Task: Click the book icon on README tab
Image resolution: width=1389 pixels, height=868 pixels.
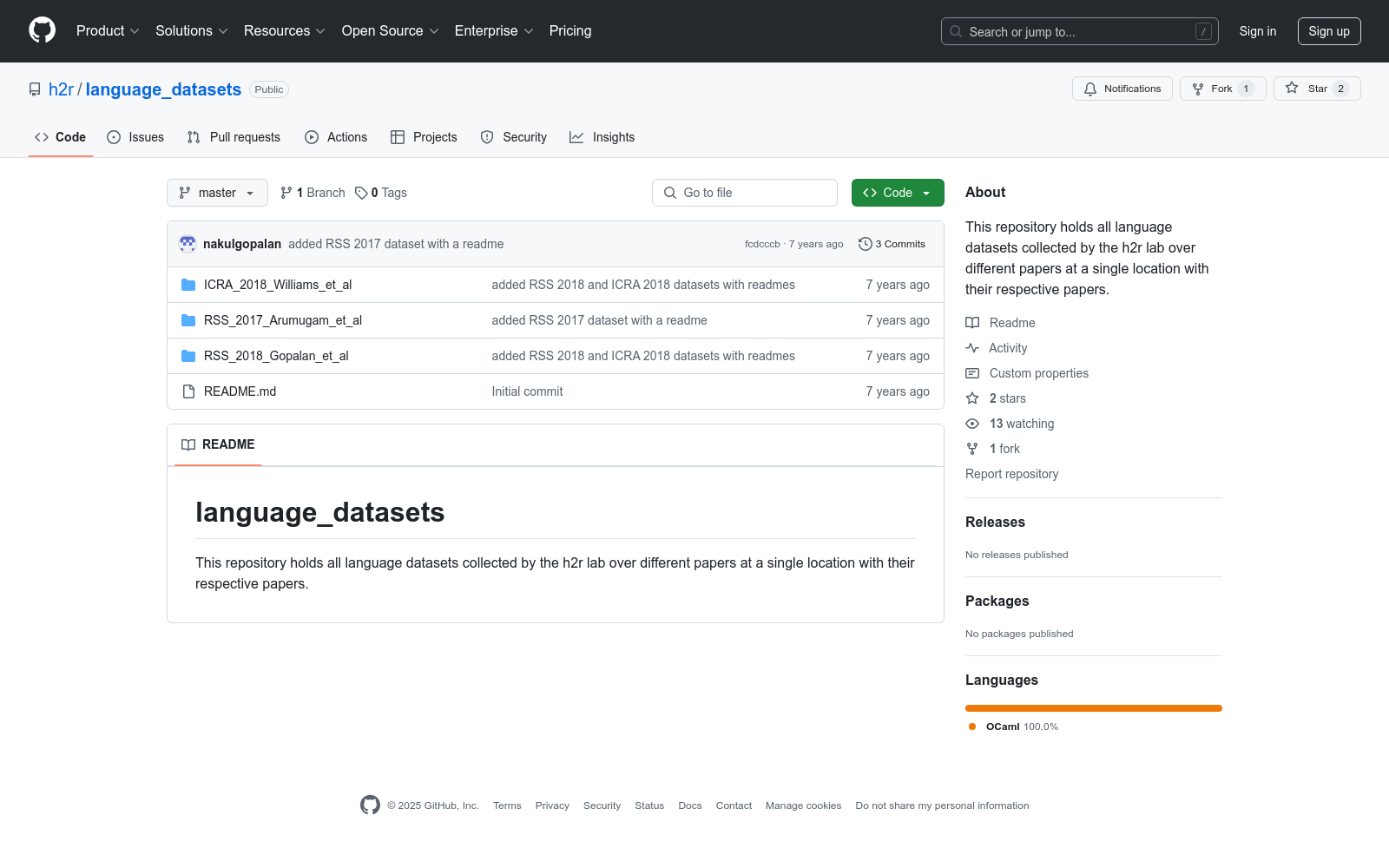Action: [x=188, y=444]
